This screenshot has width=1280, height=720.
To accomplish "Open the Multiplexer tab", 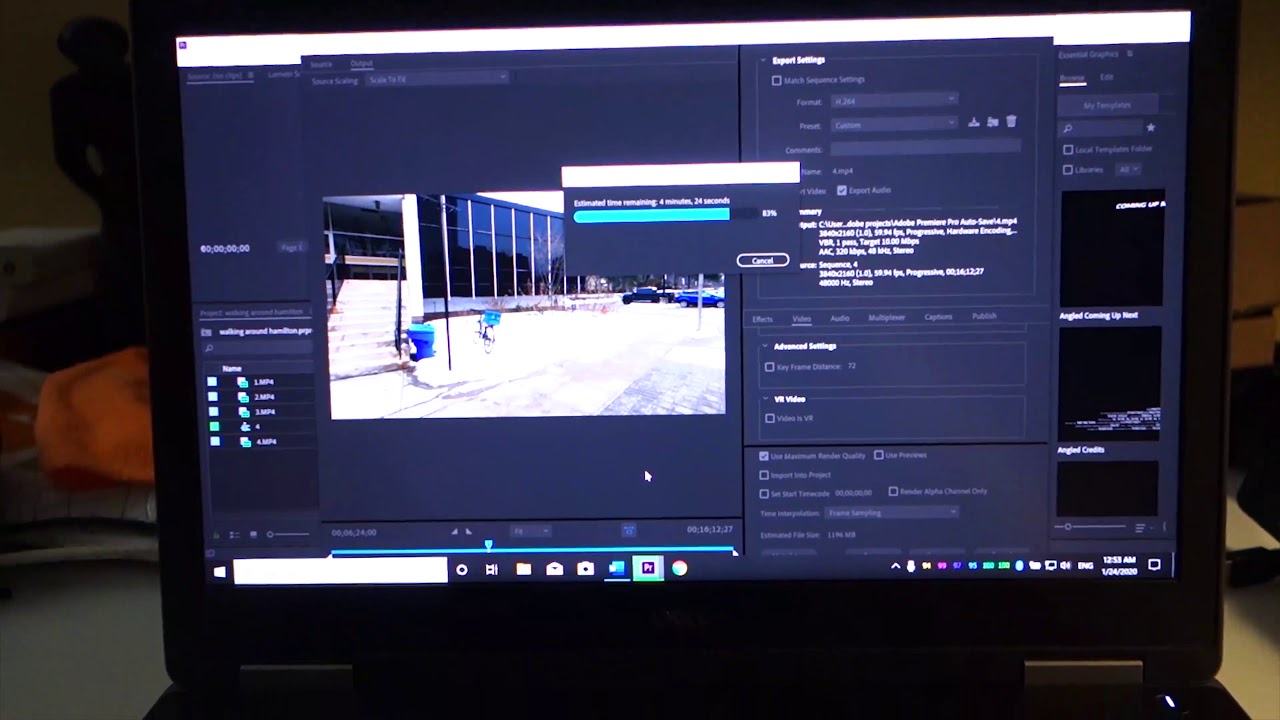I will (887, 317).
